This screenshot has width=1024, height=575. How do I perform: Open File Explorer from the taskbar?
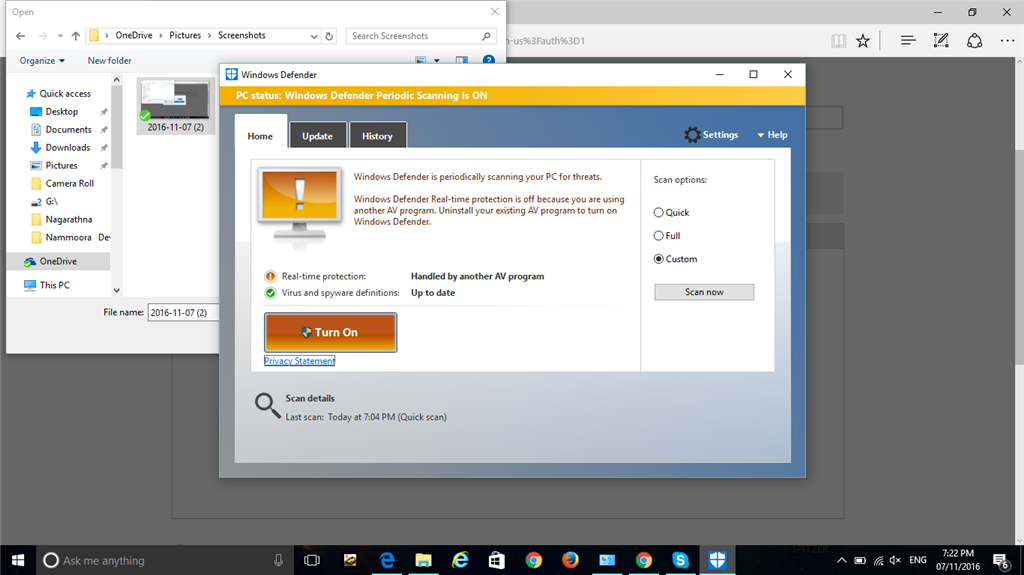[423, 560]
